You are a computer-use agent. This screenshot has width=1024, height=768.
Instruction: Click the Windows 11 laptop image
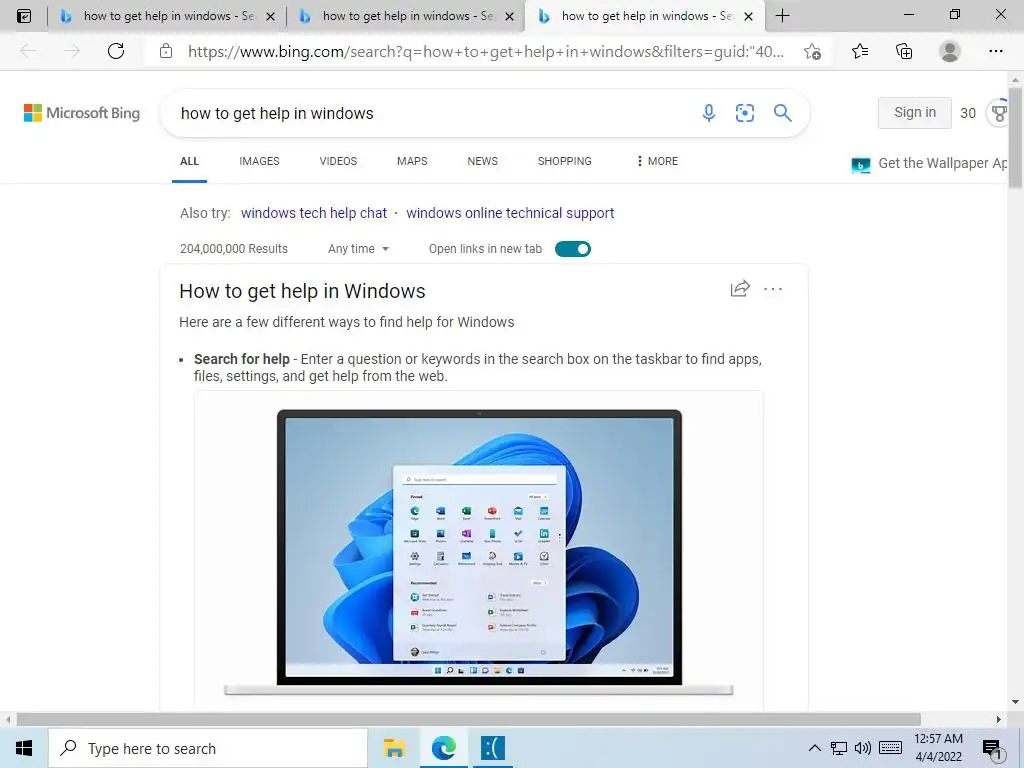[479, 552]
